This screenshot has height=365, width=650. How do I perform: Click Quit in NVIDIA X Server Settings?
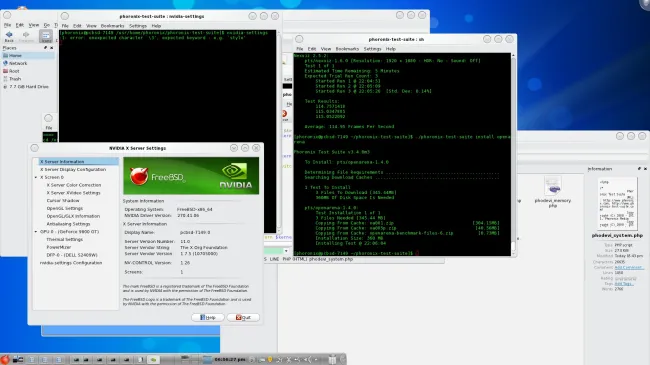point(243,318)
